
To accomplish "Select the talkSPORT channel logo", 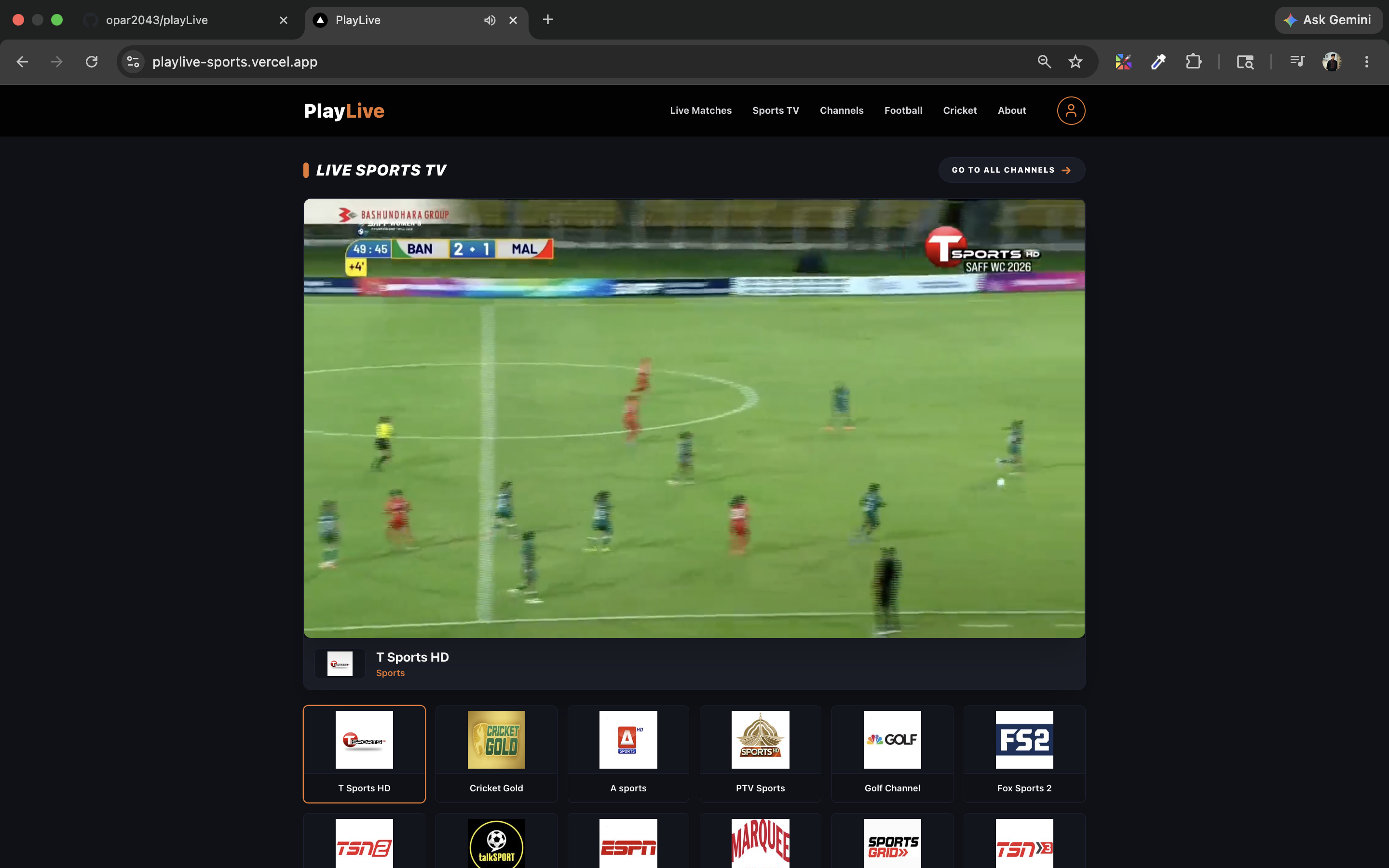I will click(x=496, y=843).
